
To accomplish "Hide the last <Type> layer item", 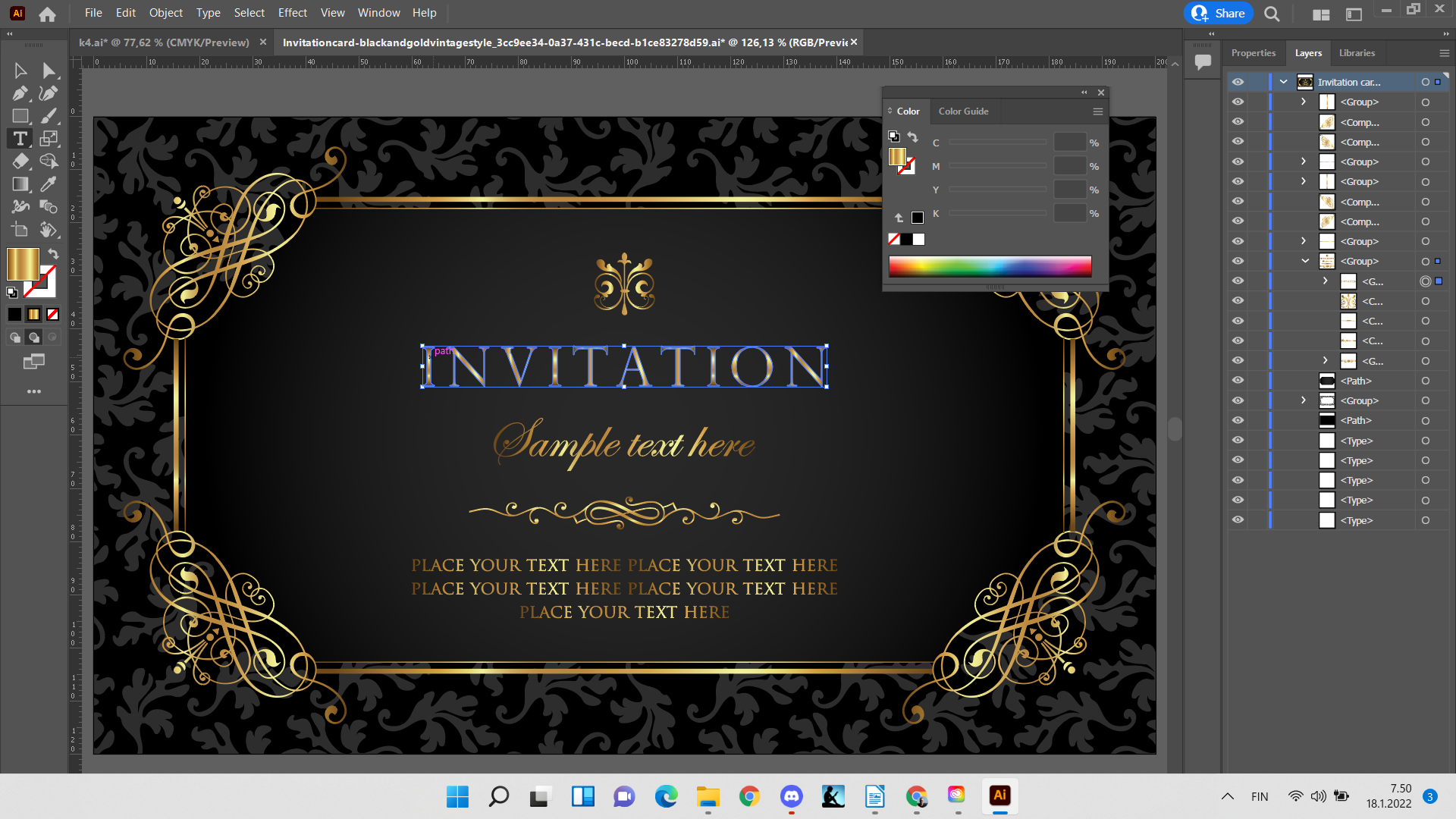I will [1238, 520].
